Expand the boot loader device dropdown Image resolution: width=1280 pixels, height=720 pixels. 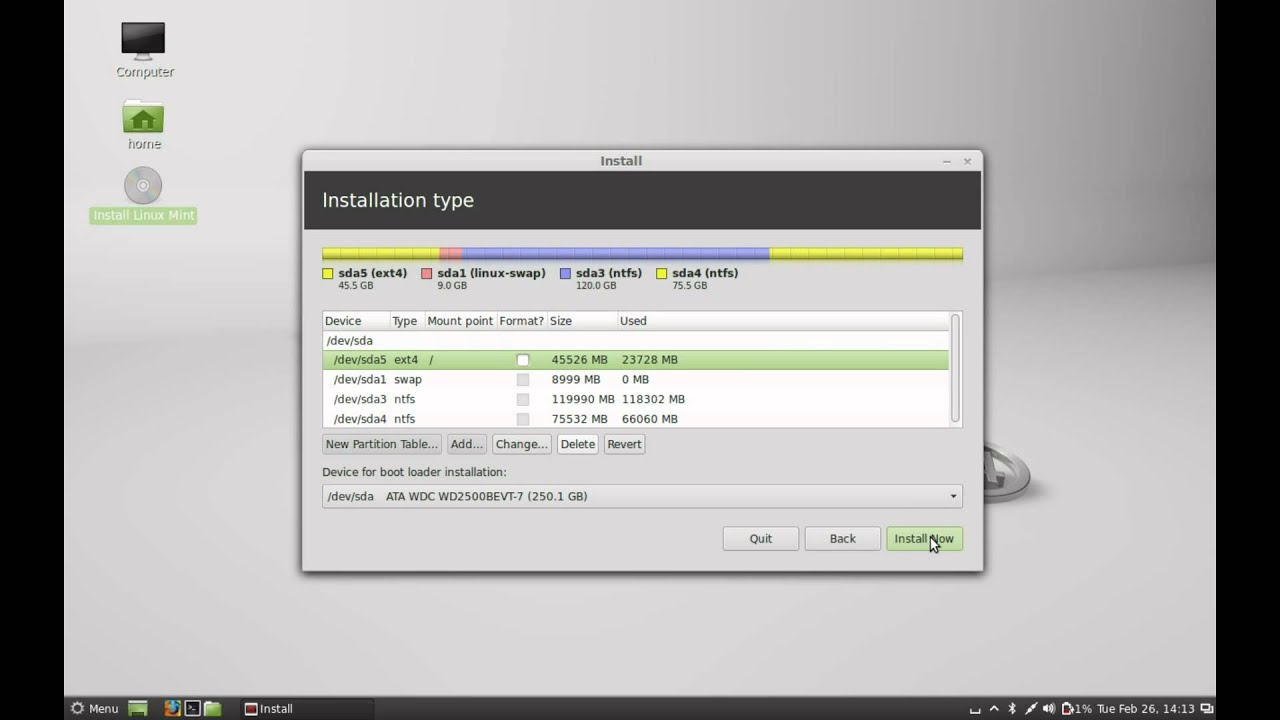pyautogui.click(x=642, y=496)
